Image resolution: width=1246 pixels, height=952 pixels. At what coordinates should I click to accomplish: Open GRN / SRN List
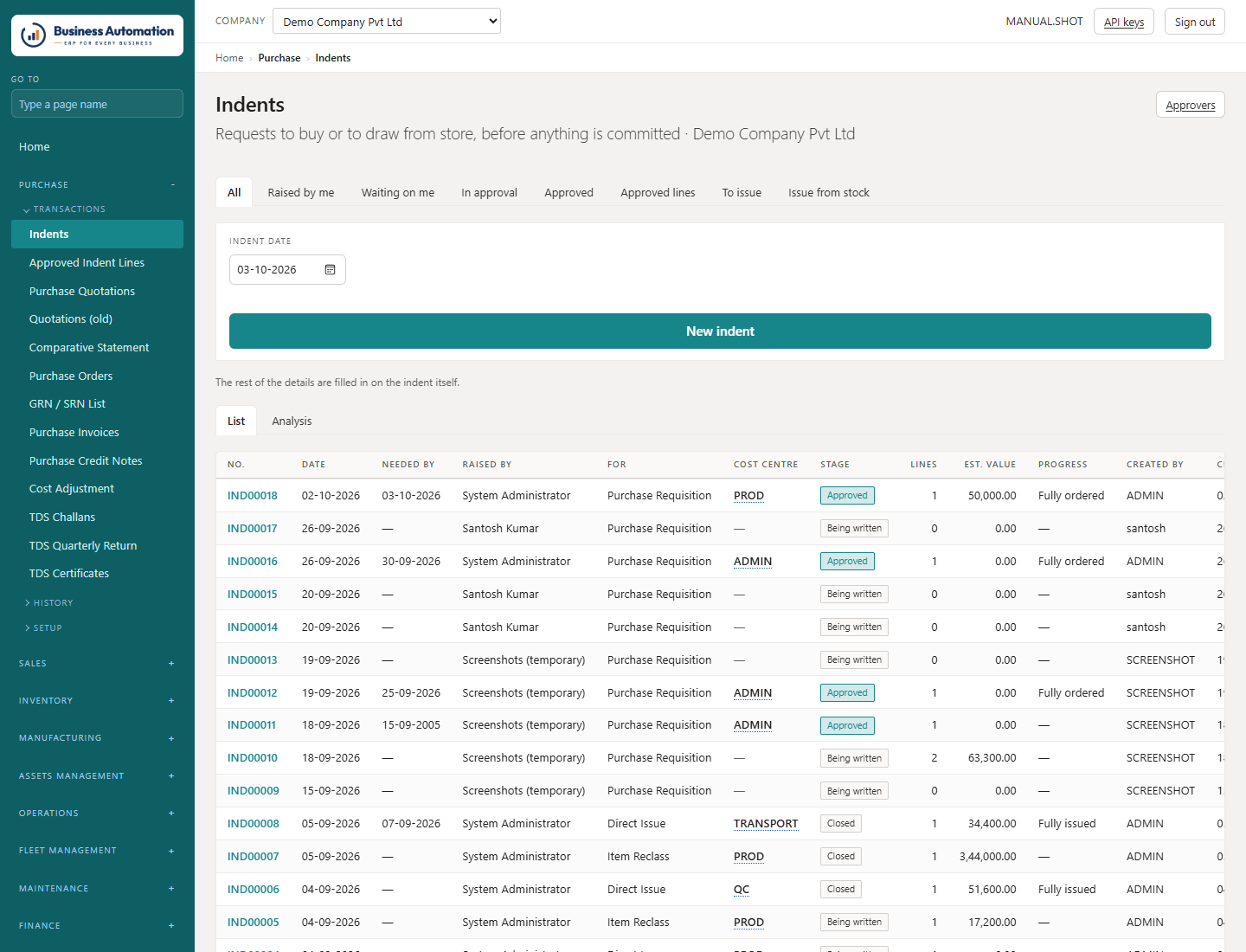tap(97, 404)
